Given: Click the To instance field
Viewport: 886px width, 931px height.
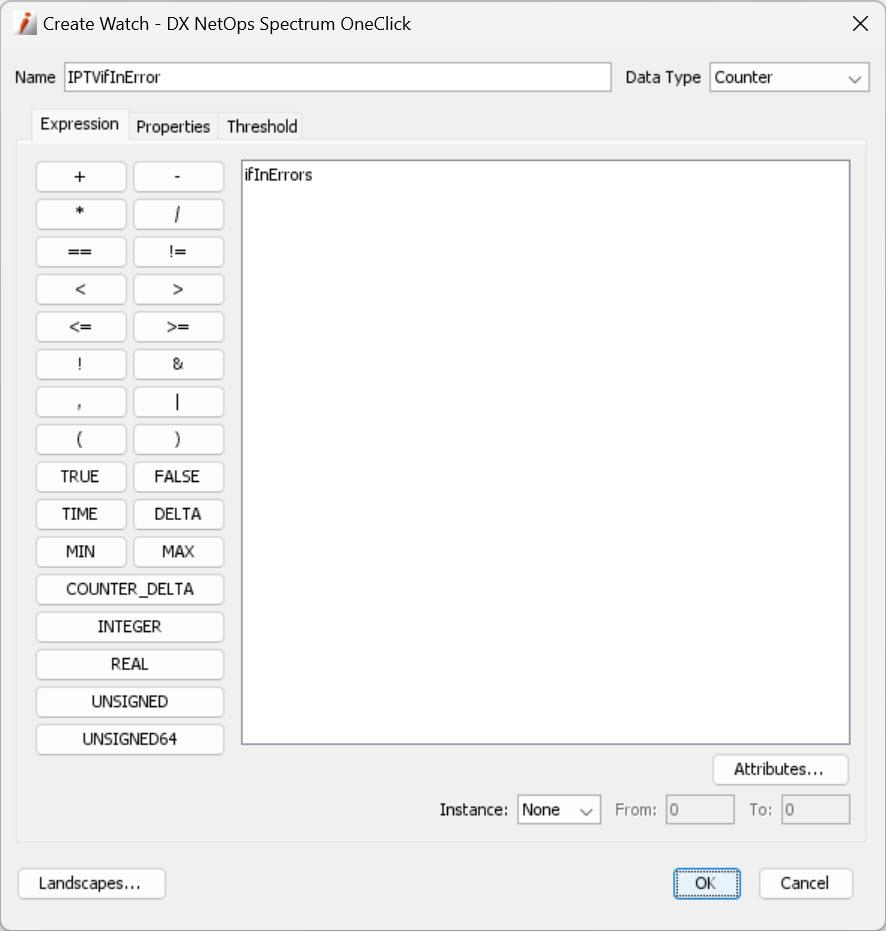Looking at the screenshot, I should (815, 810).
